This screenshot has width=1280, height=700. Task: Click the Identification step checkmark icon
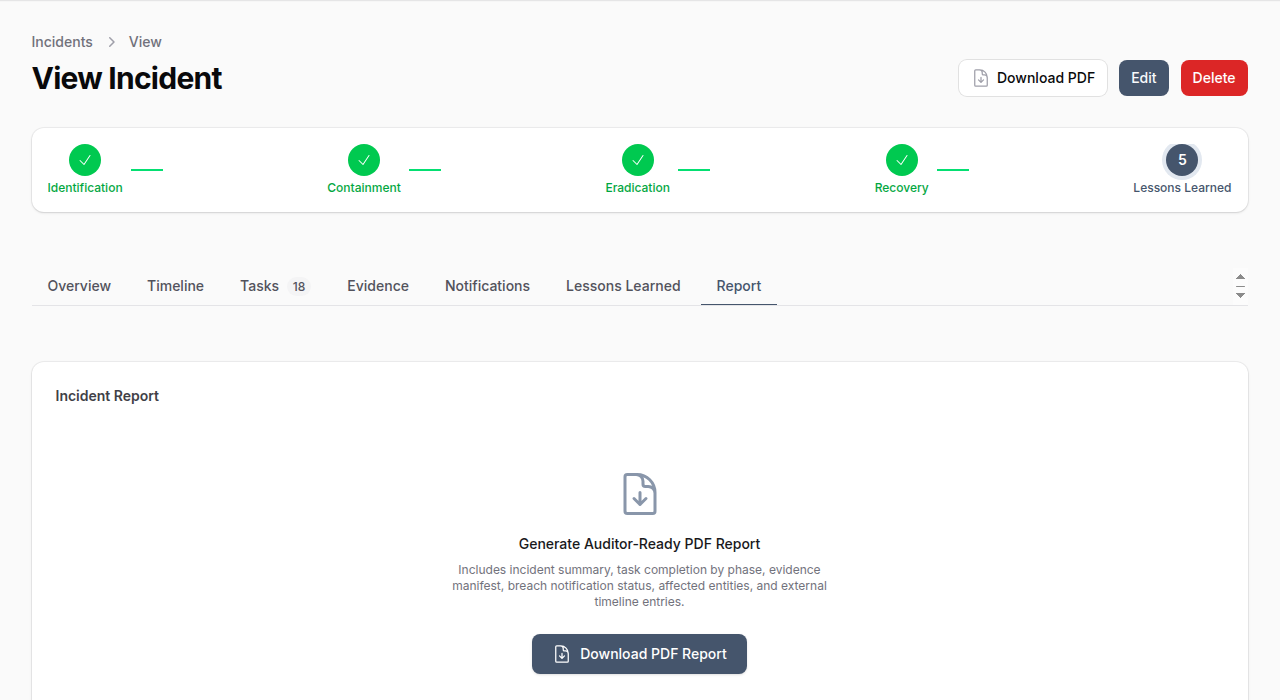coord(85,160)
